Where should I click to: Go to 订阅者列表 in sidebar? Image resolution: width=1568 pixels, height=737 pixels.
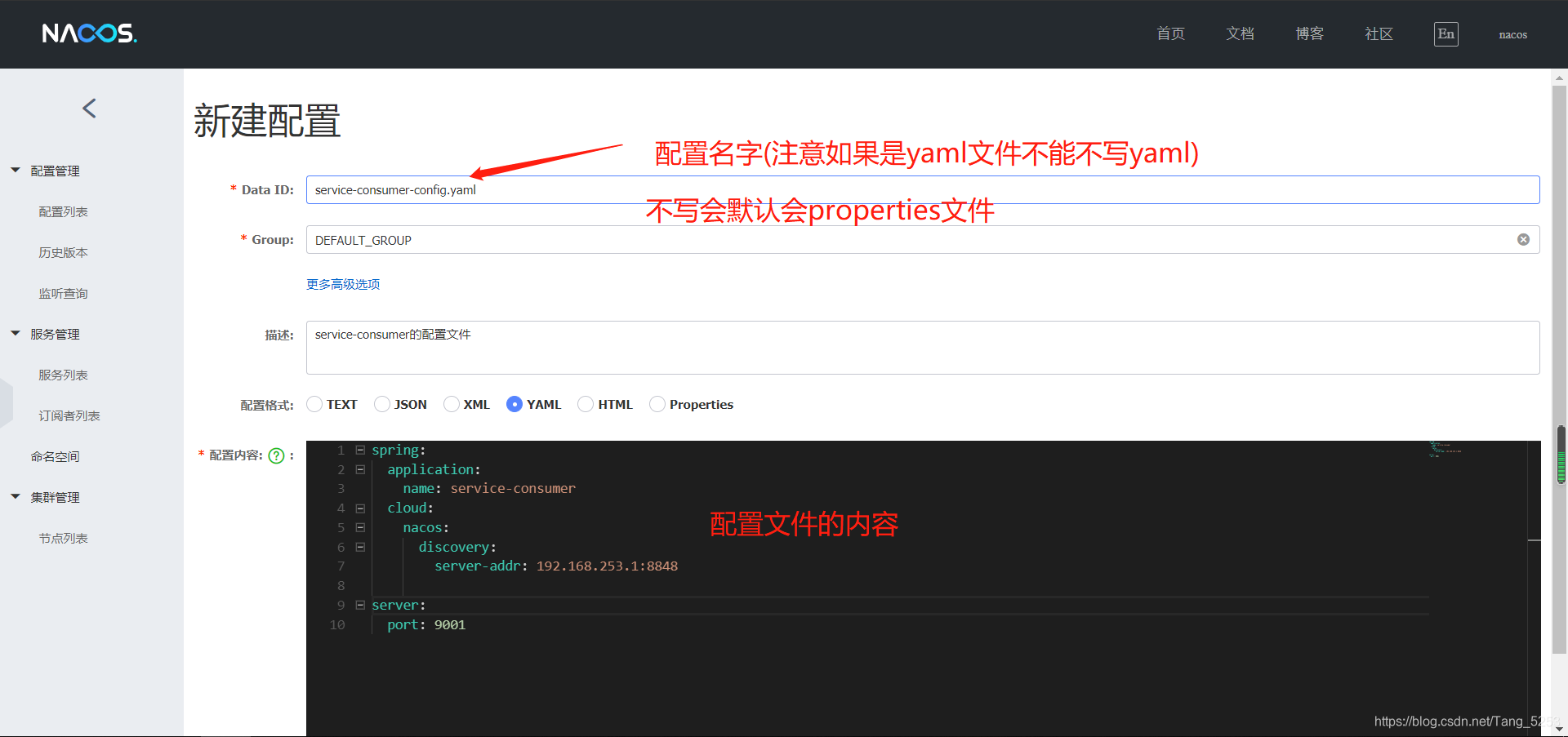click(69, 415)
